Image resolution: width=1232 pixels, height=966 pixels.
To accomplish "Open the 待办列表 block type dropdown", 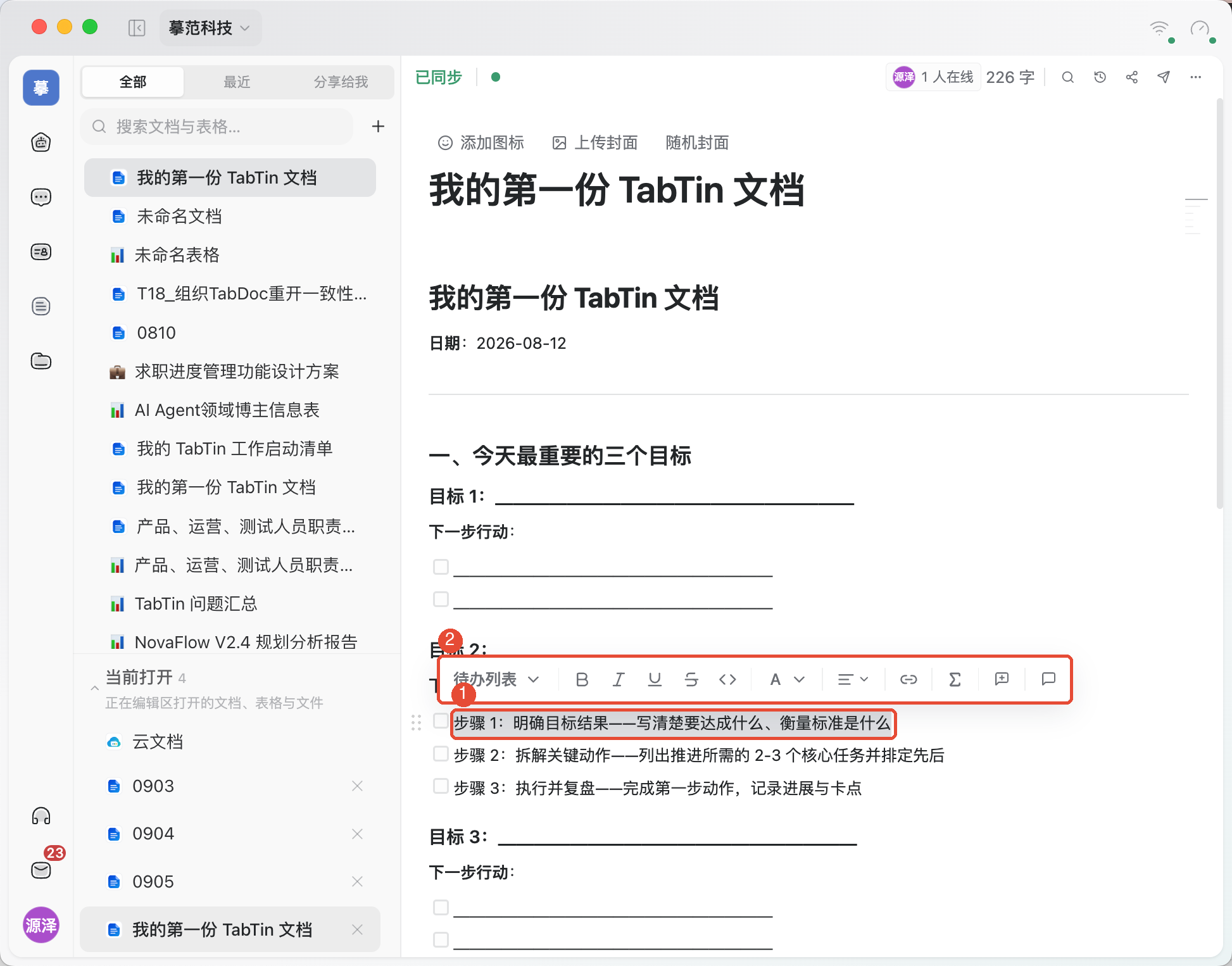I will click(496, 679).
